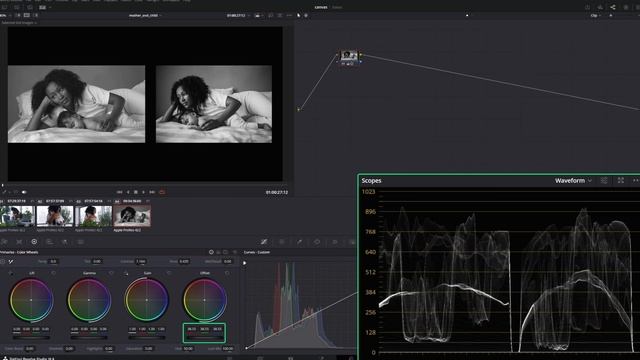Click the Highlights value field

click(109, 349)
